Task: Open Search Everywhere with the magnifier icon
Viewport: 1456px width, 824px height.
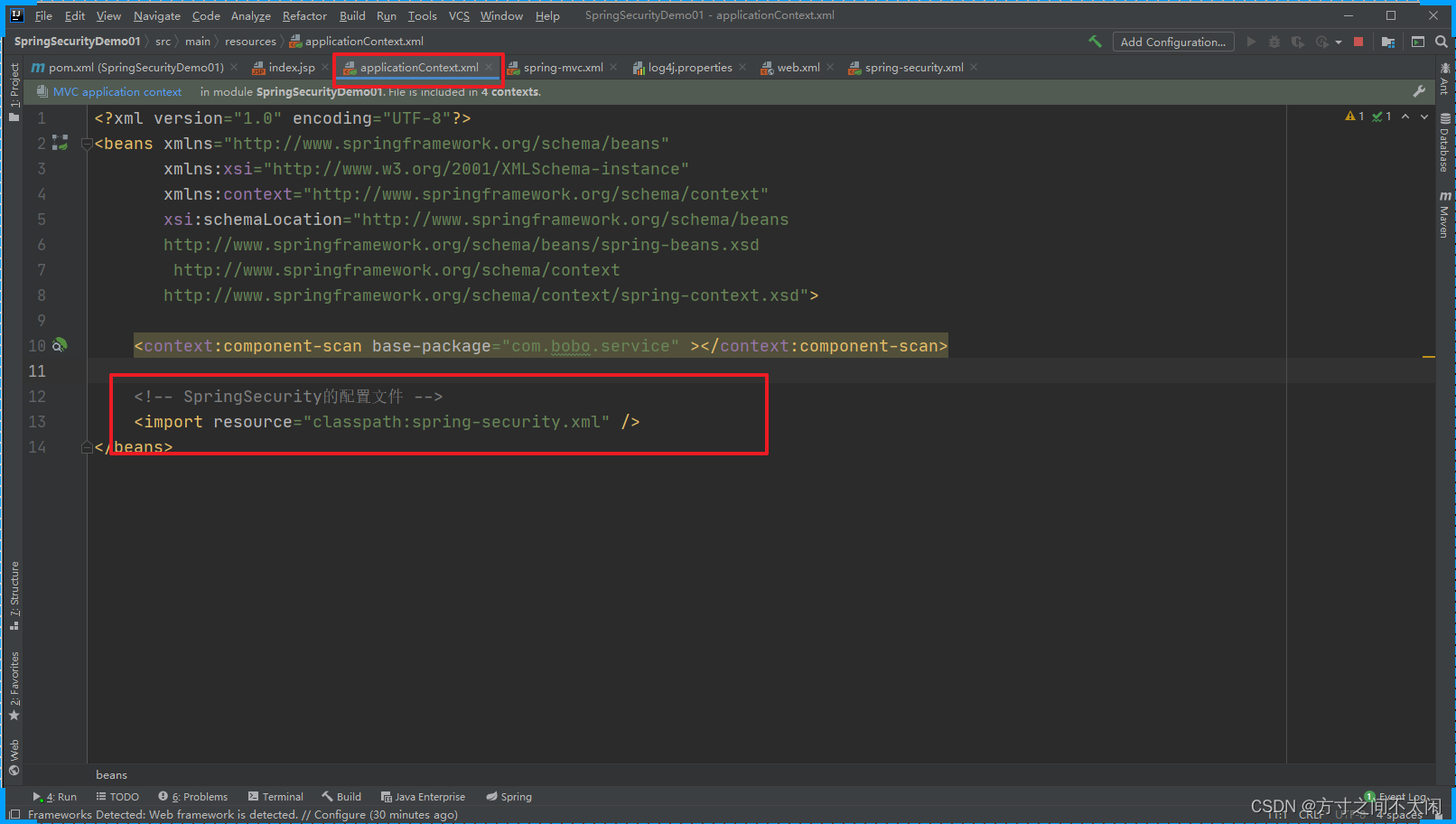Action: point(1442,42)
